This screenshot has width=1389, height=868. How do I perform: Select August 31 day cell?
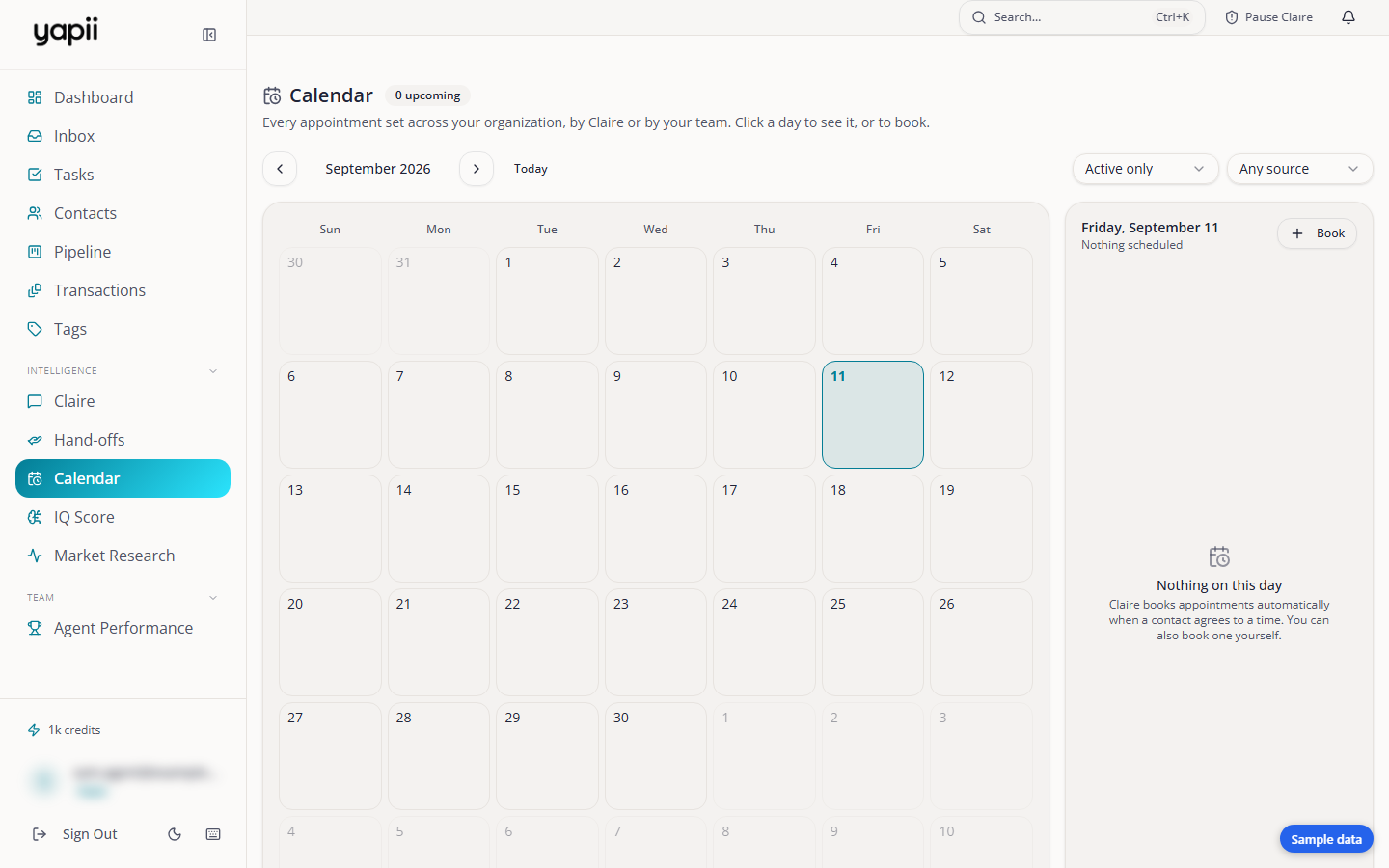pyautogui.click(x=439, y=301)
